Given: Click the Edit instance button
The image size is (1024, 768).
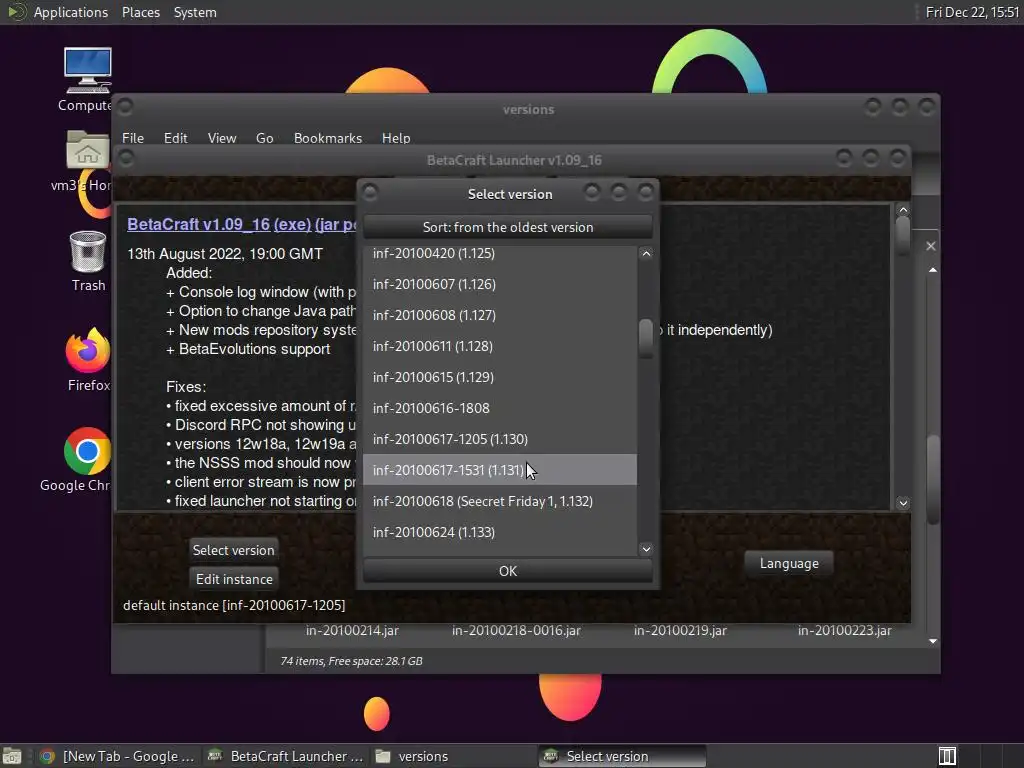Looking at the screenshot, I should pos(234,579).
